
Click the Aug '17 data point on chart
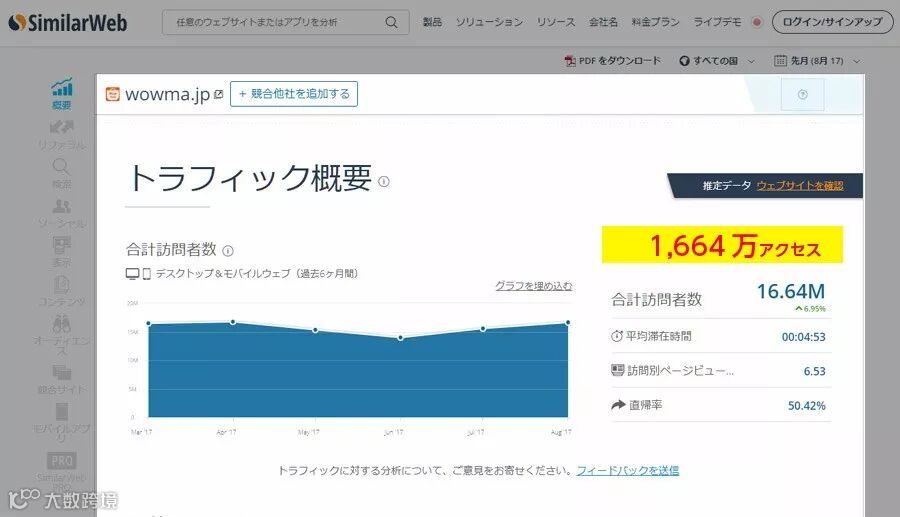[568, 322]
